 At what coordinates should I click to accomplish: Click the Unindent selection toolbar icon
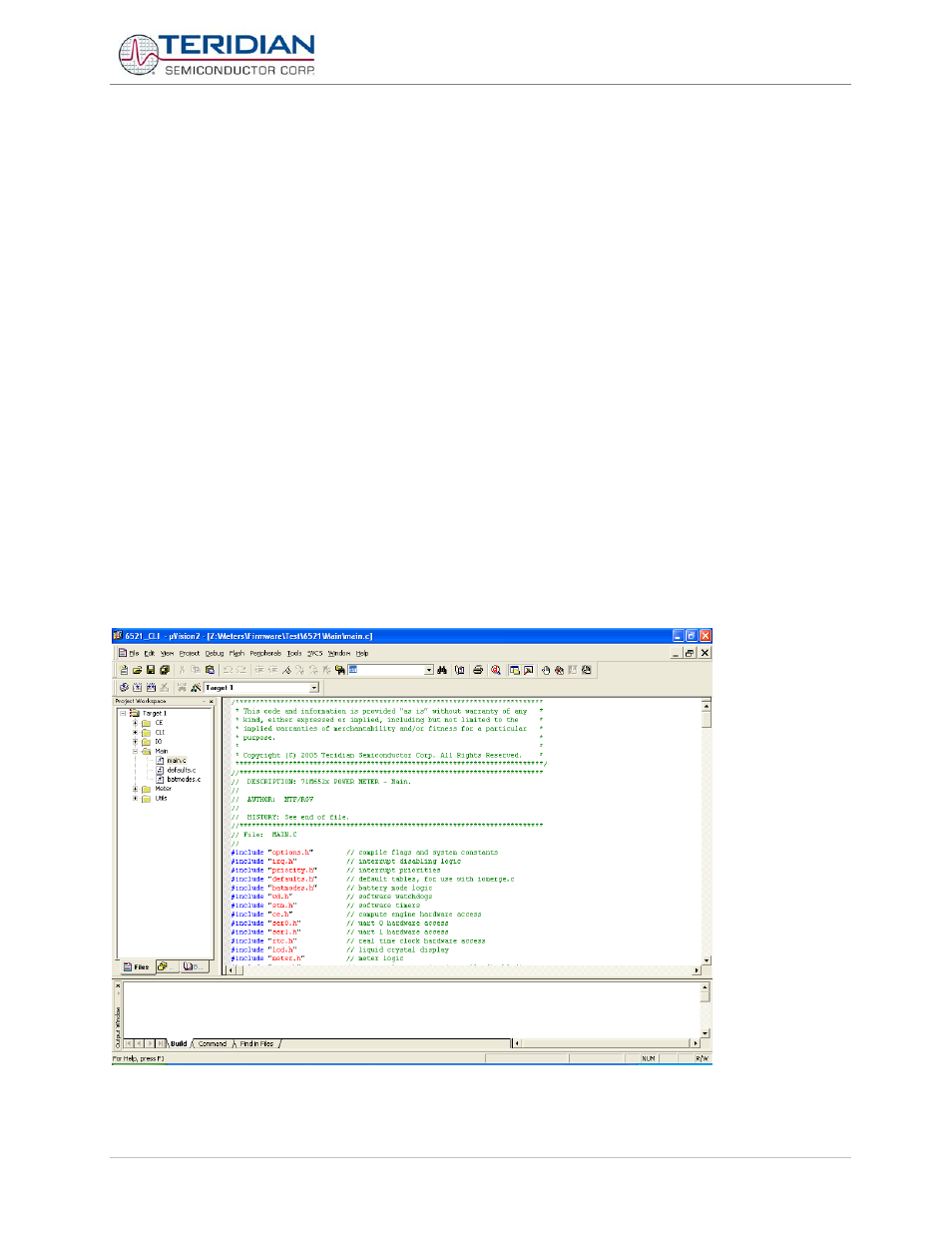pos(272,670)
